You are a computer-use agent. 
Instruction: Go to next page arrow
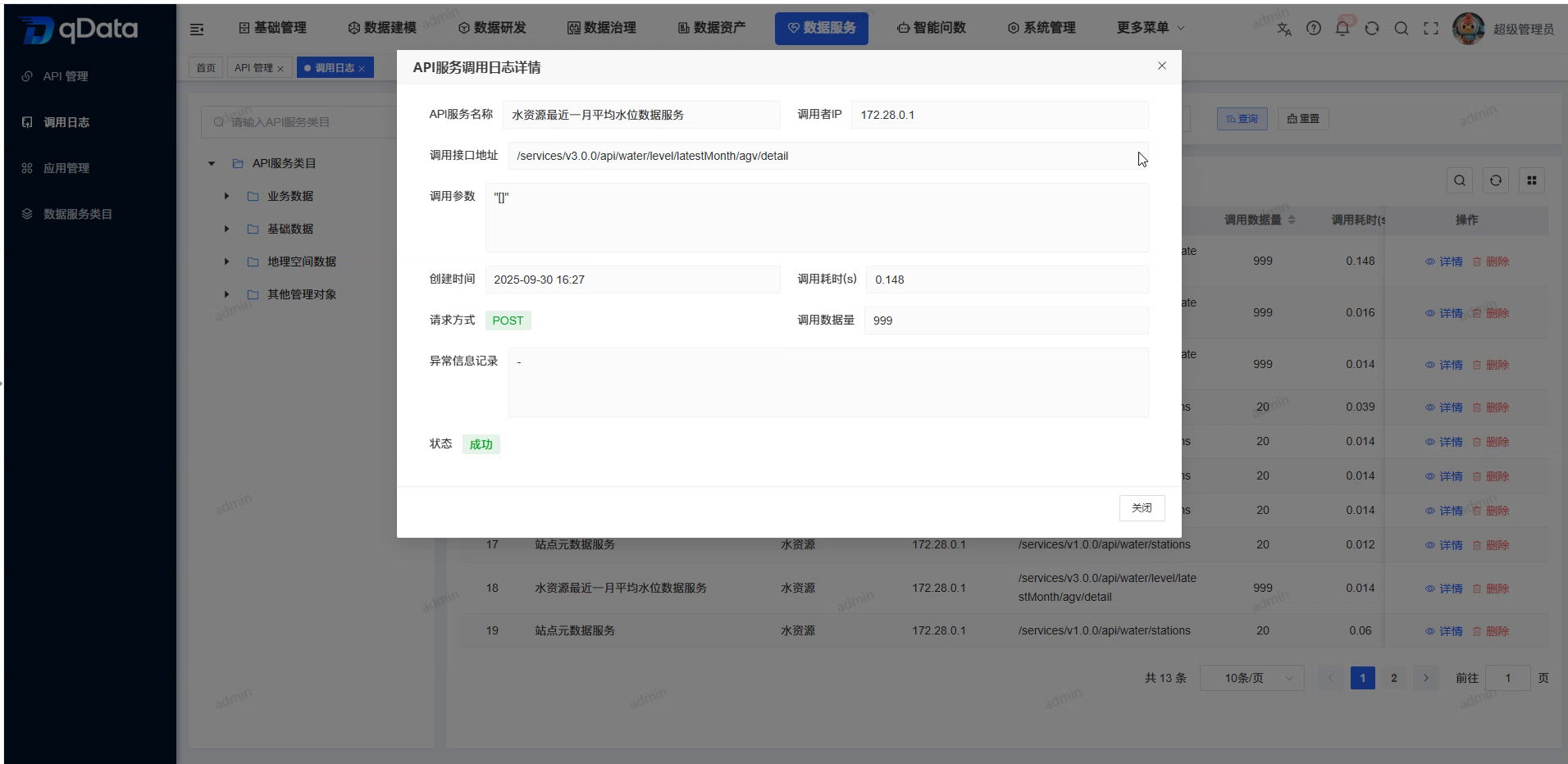[x=1426, y=678]
